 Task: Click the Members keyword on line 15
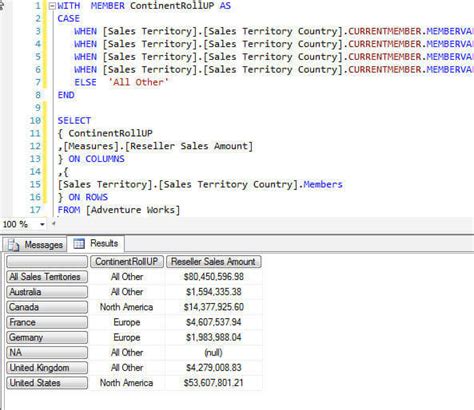[323, 184]
